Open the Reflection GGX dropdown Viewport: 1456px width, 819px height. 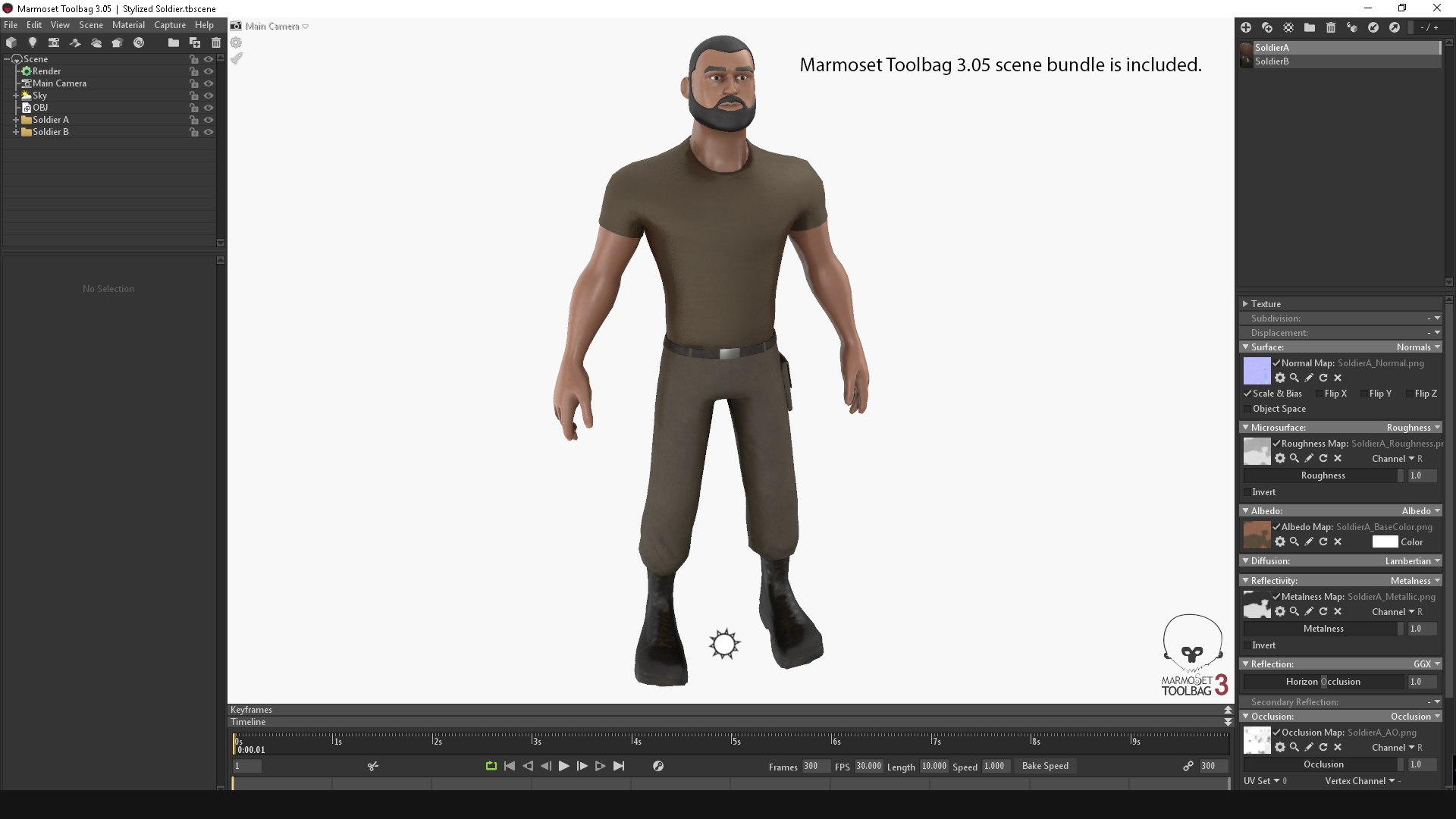(x=1426, y=664)
